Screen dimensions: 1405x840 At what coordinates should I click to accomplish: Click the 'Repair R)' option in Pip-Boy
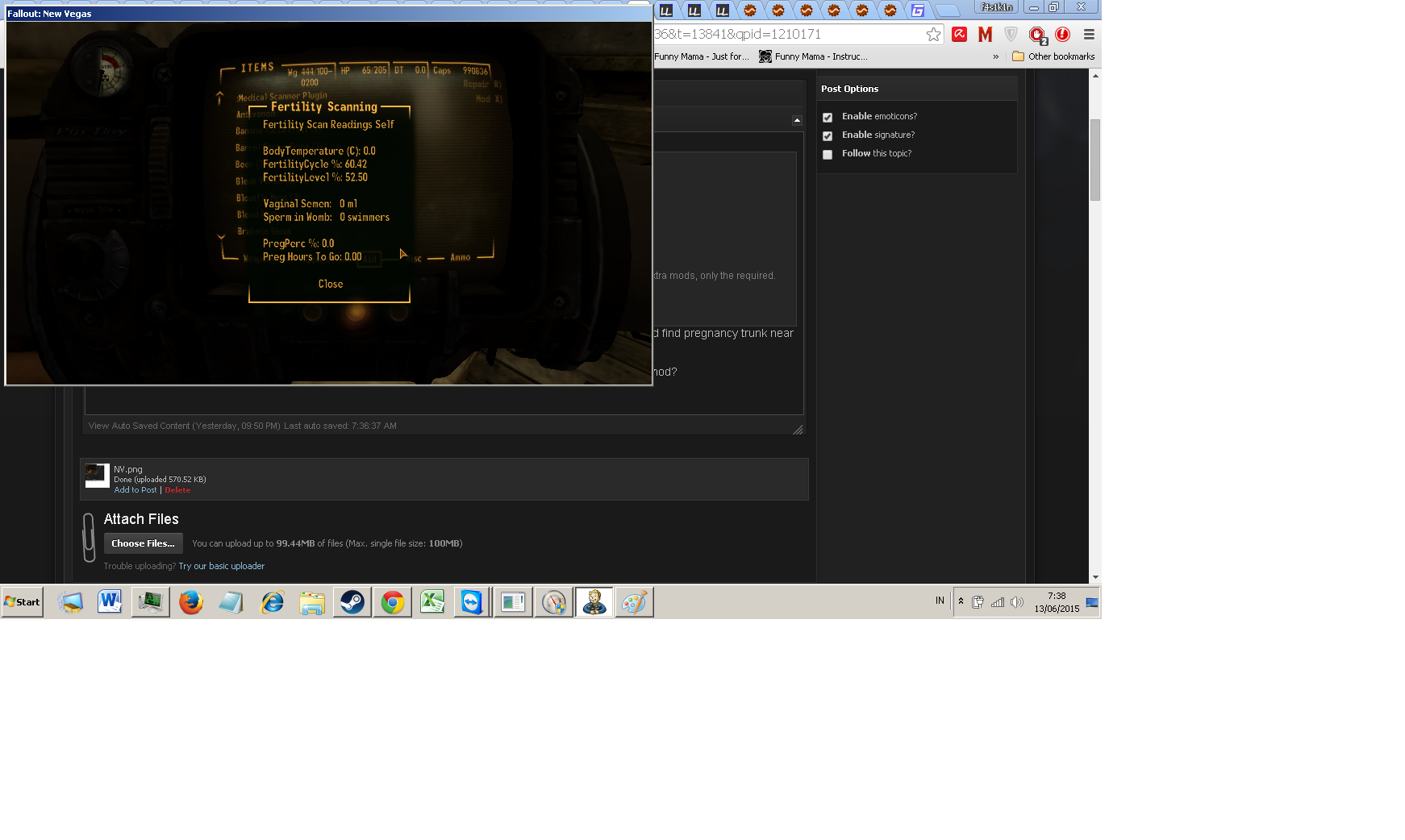coord(482,84)
